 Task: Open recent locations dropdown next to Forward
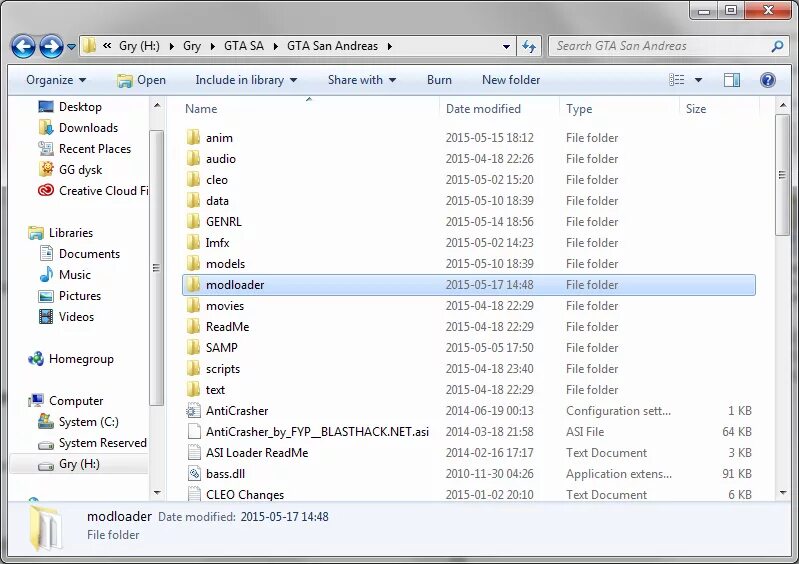(x=71, y=47)
